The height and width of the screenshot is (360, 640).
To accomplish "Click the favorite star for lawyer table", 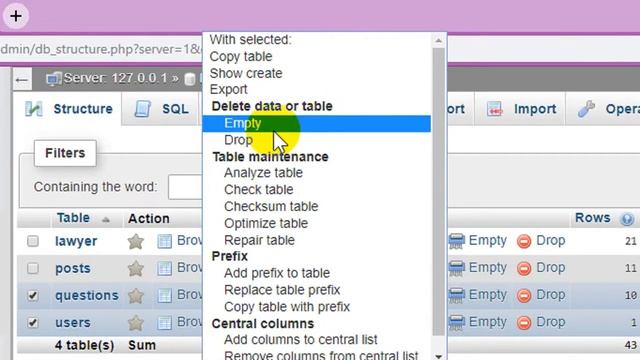I will [x=136, y=241].
